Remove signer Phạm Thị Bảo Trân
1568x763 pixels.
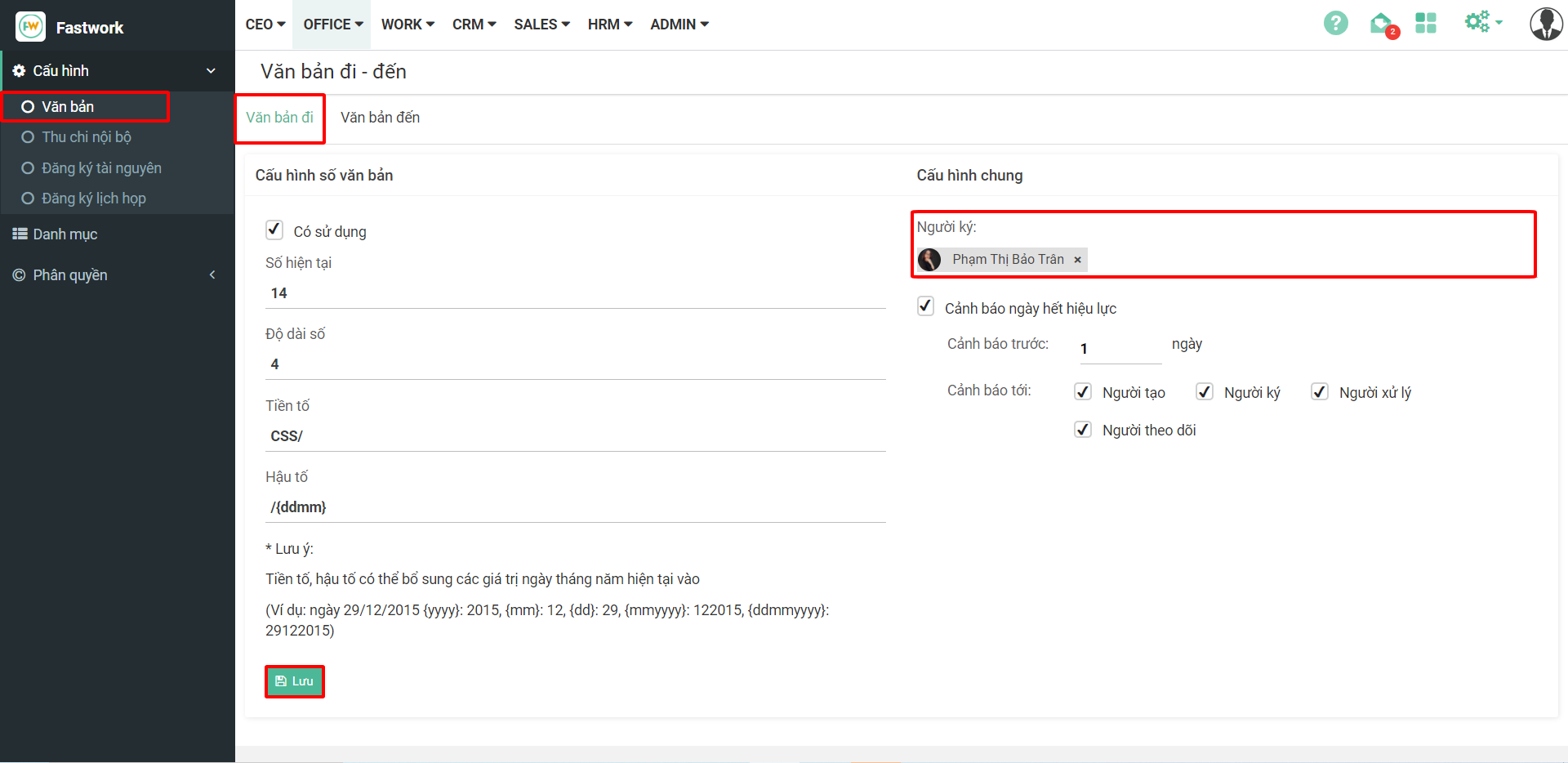click(1077, 260)
